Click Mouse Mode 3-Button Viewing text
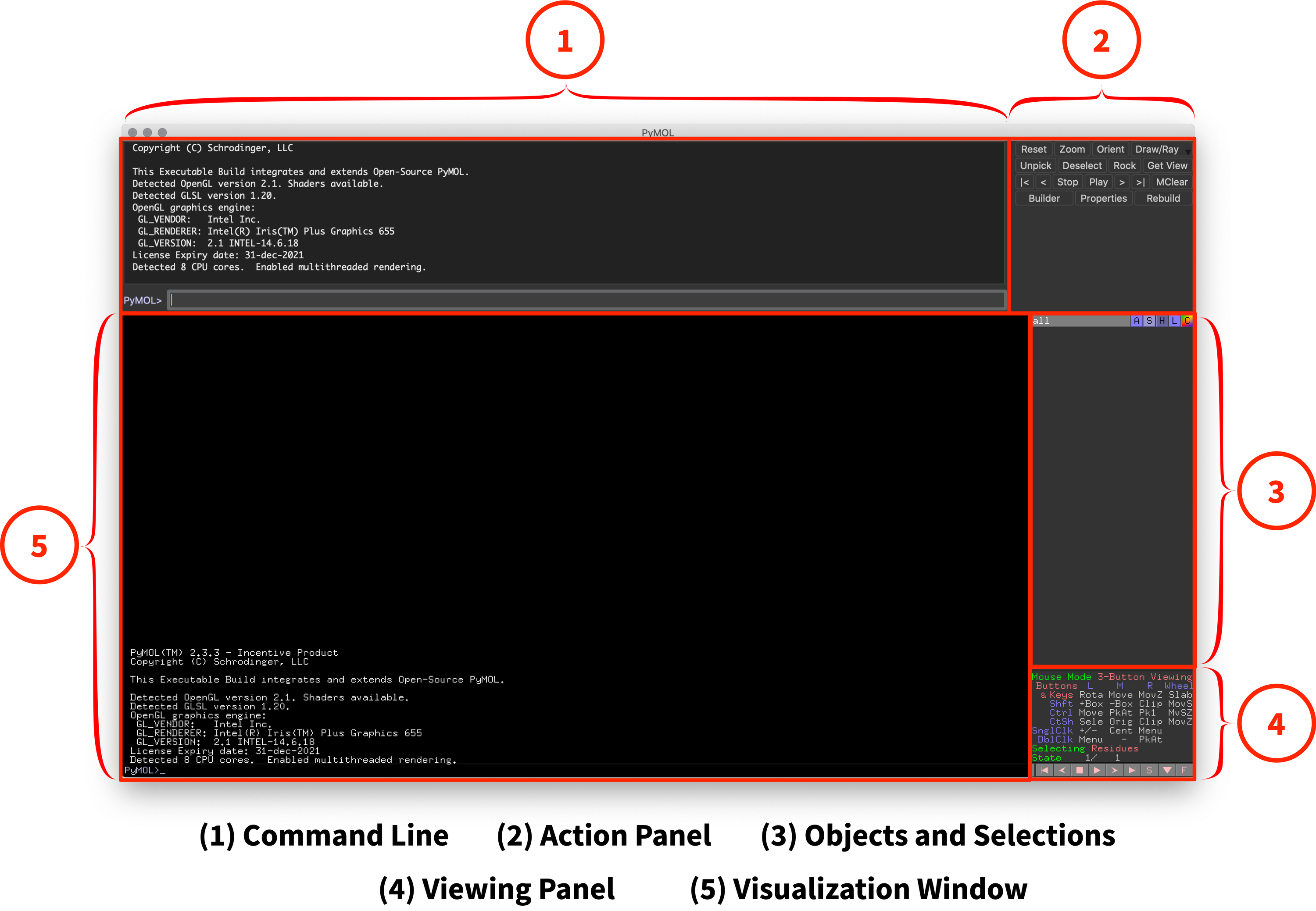This screenshot has width=1316, height=911. tap(1111, 677)
